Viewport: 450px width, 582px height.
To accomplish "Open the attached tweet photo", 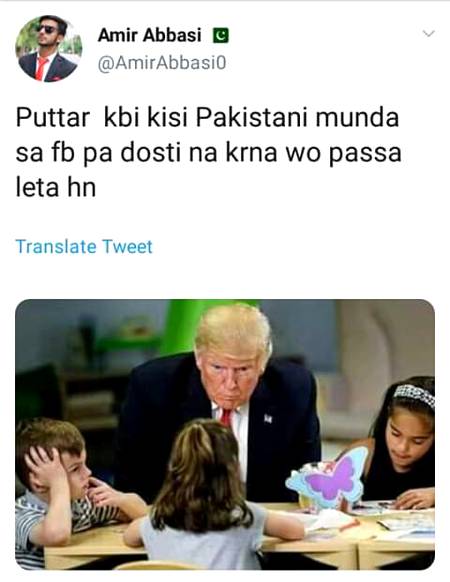I will tap(225, 435).
